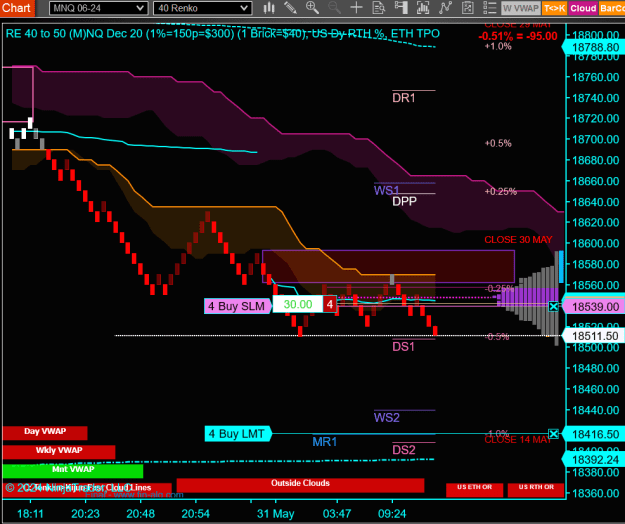Select the 4 Buy LMT order label

pyautogui.click(x=238, y=434)
